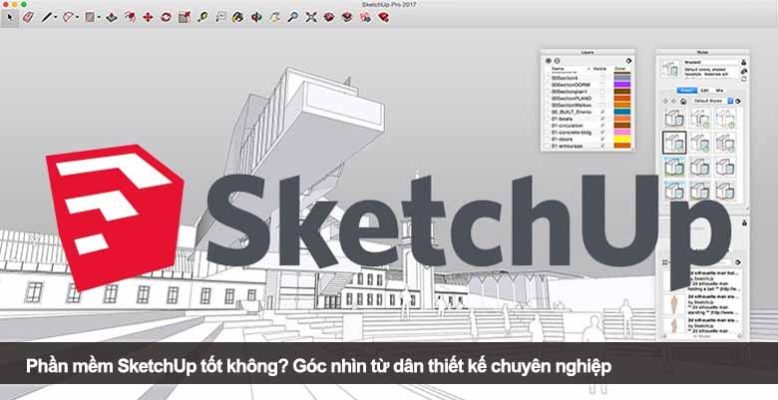Screen dimensions: 778x400
Task: Uncheck visibility of 01-doors layer
Action: pyautogui.click(x=602, y=139)
